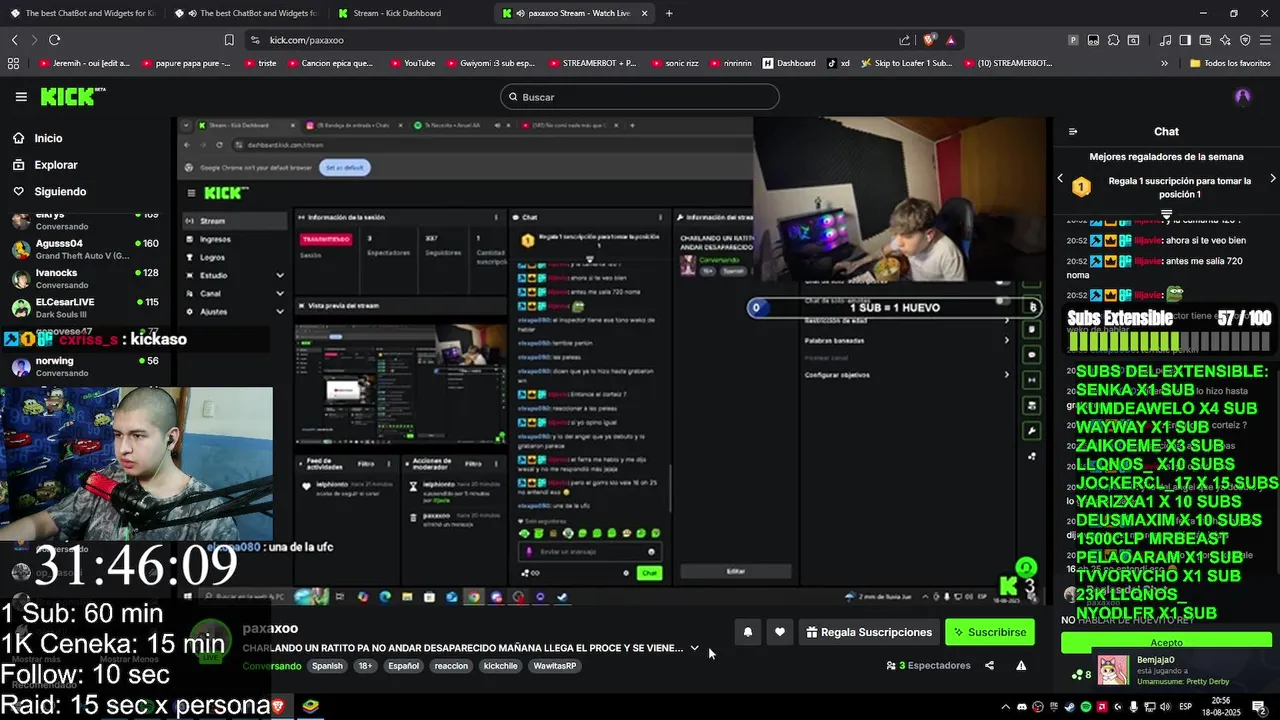
Task: Reload the current page
Action: [54, 40]
